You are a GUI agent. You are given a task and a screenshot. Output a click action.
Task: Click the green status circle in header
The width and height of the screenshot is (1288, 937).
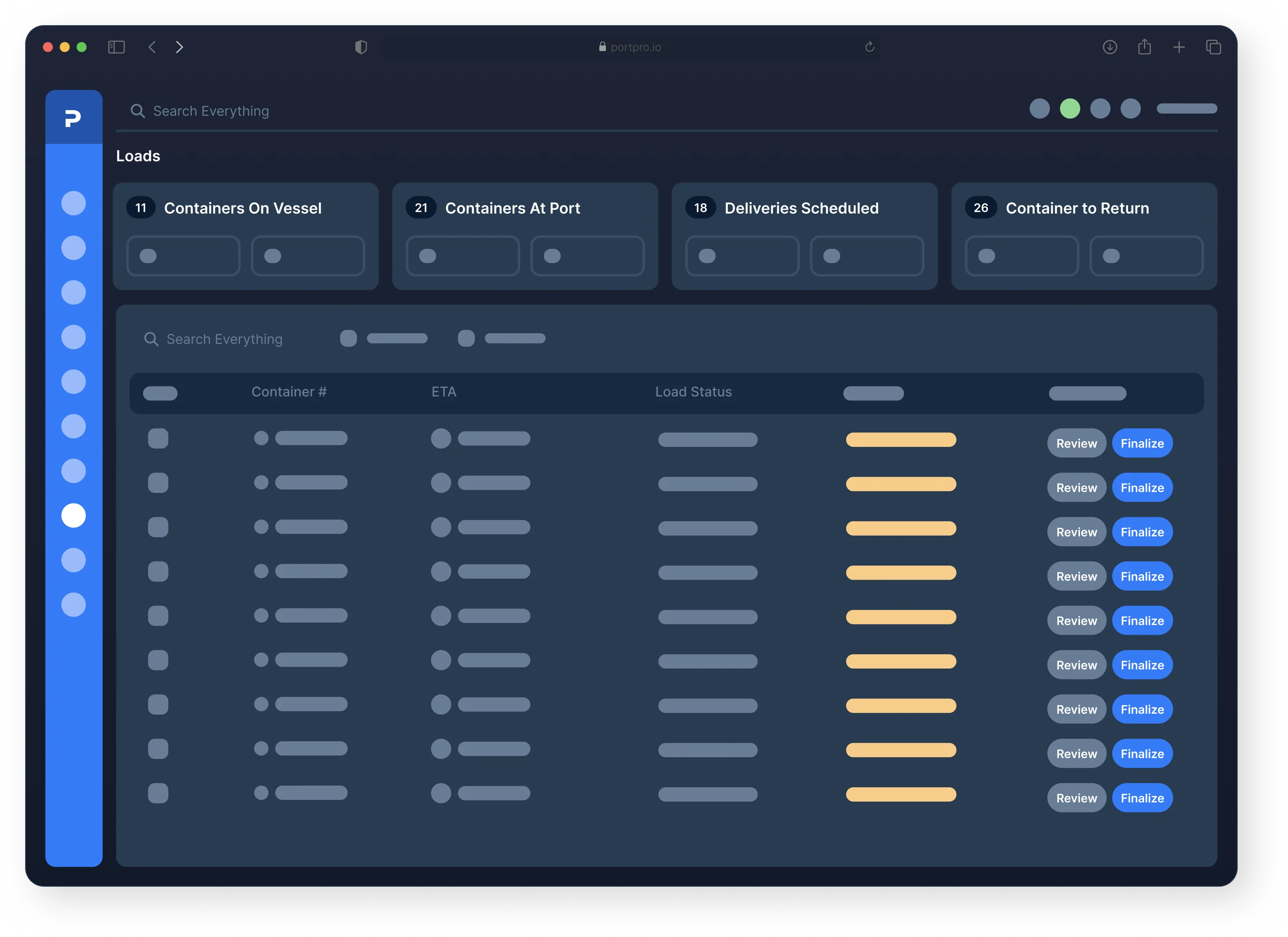tap(1070, 108)
